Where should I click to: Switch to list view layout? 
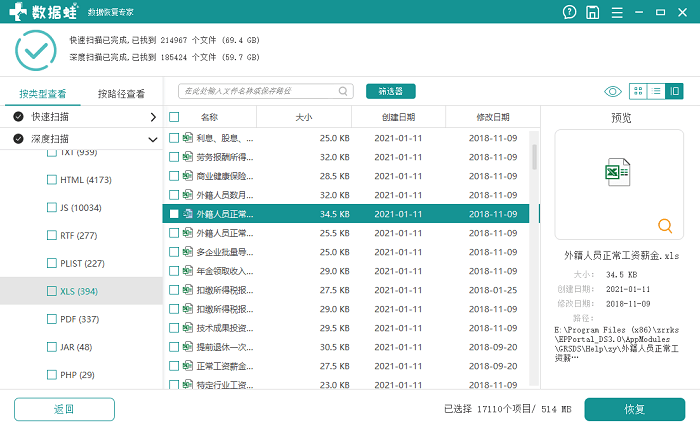coord(656,91)
